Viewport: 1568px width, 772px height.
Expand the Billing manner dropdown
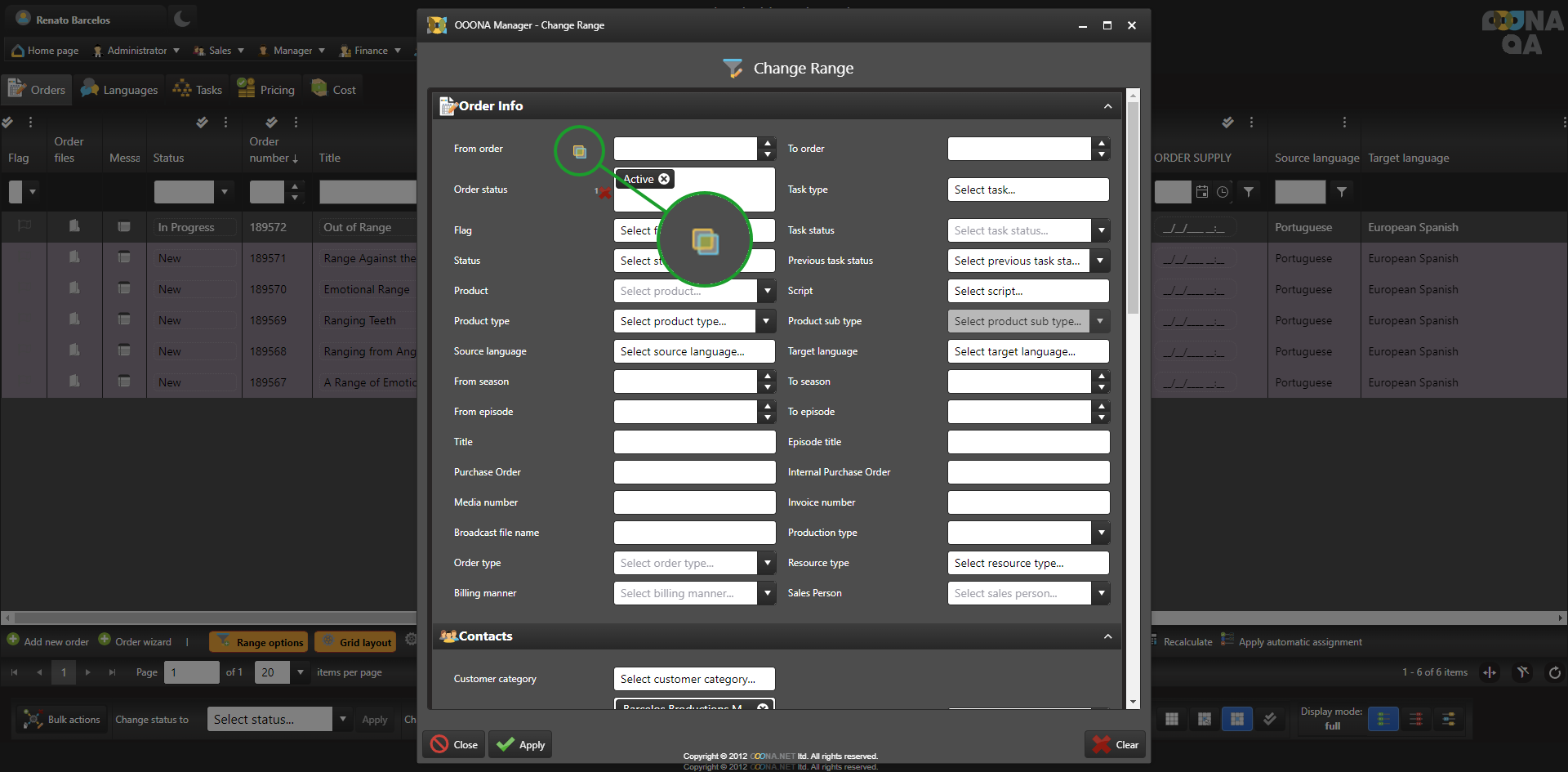pos(766,593)
